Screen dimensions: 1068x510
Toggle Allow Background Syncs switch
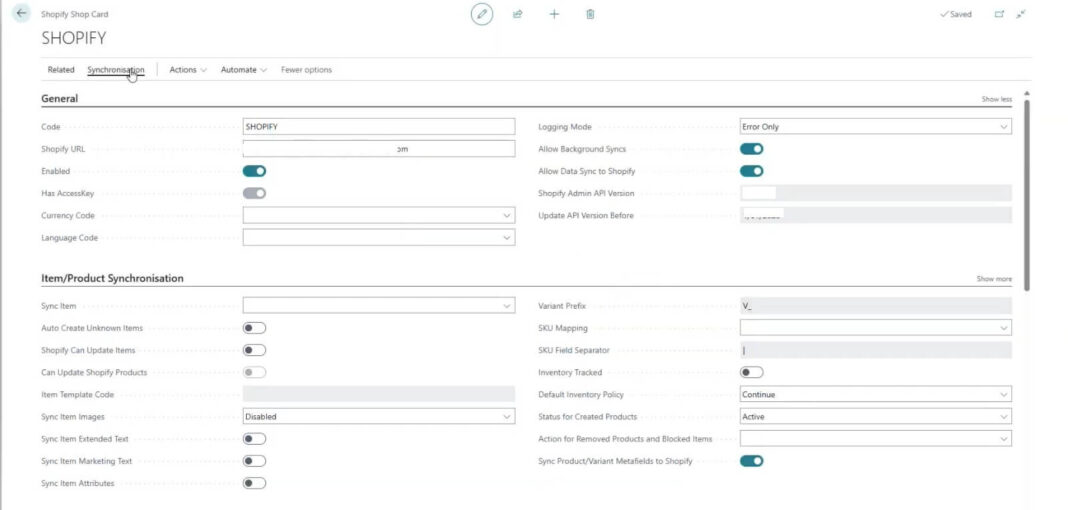pyautogui.click(x=751, y=148)
